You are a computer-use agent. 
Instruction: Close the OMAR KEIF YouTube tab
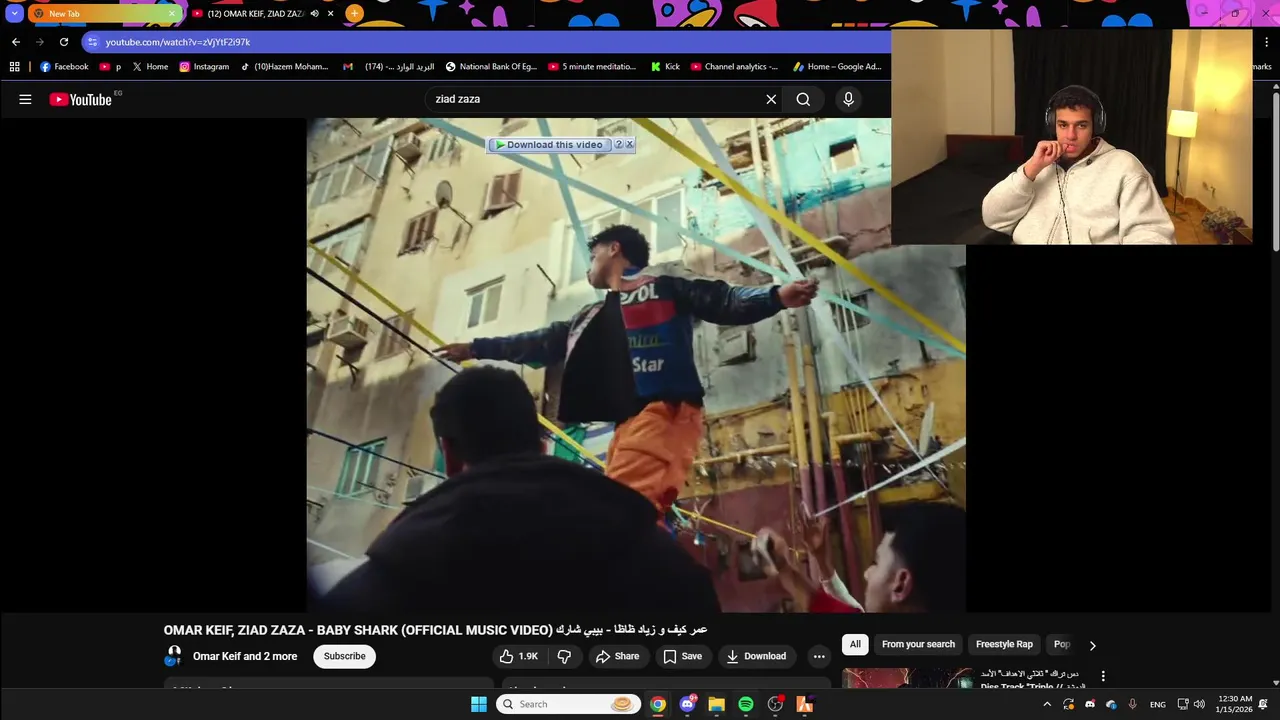(330, 14)
